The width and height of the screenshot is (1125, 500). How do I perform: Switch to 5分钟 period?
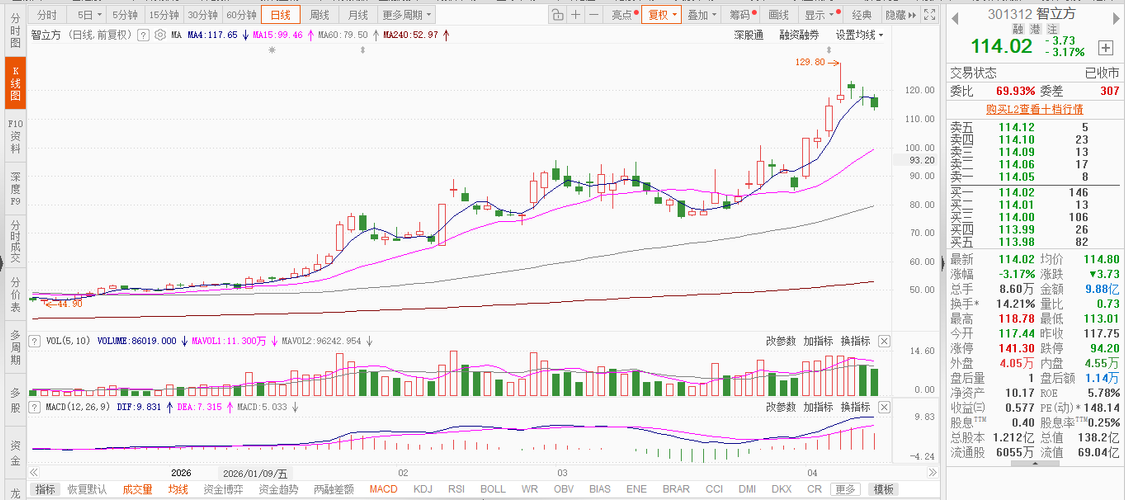coord(124,14)
